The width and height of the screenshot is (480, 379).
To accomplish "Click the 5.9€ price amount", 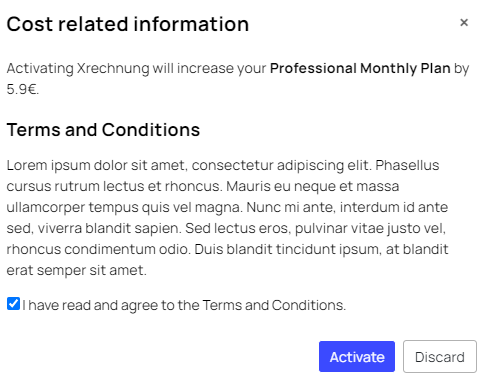I will coord(22,89).
